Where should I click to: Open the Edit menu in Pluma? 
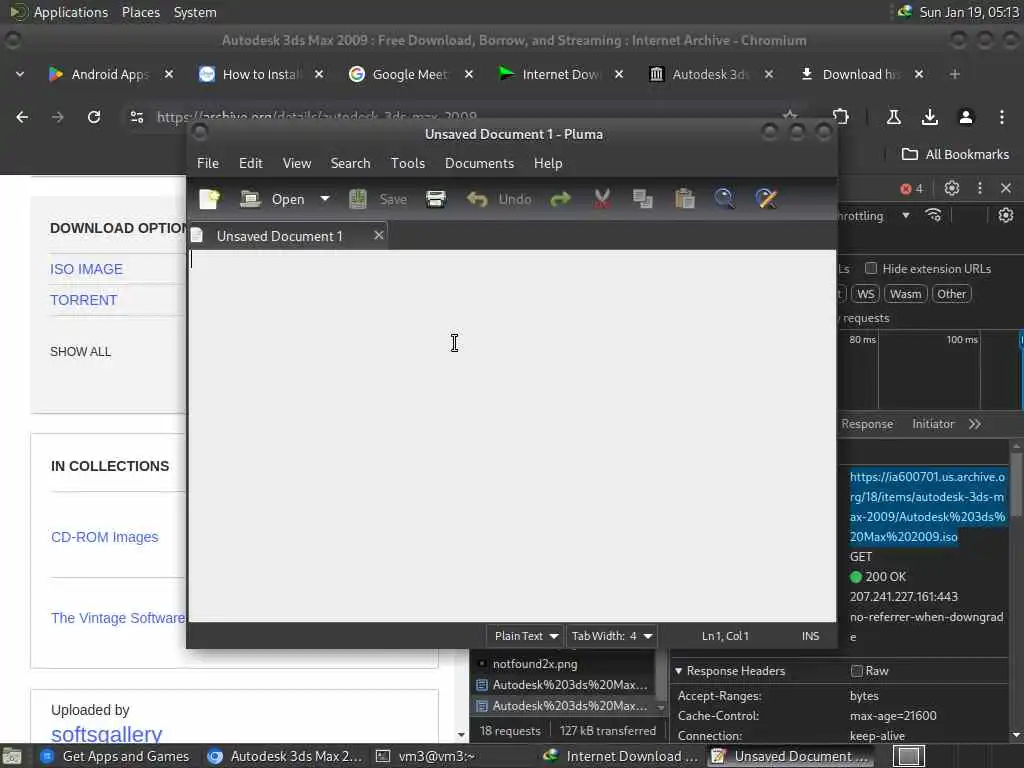(251, 163)
